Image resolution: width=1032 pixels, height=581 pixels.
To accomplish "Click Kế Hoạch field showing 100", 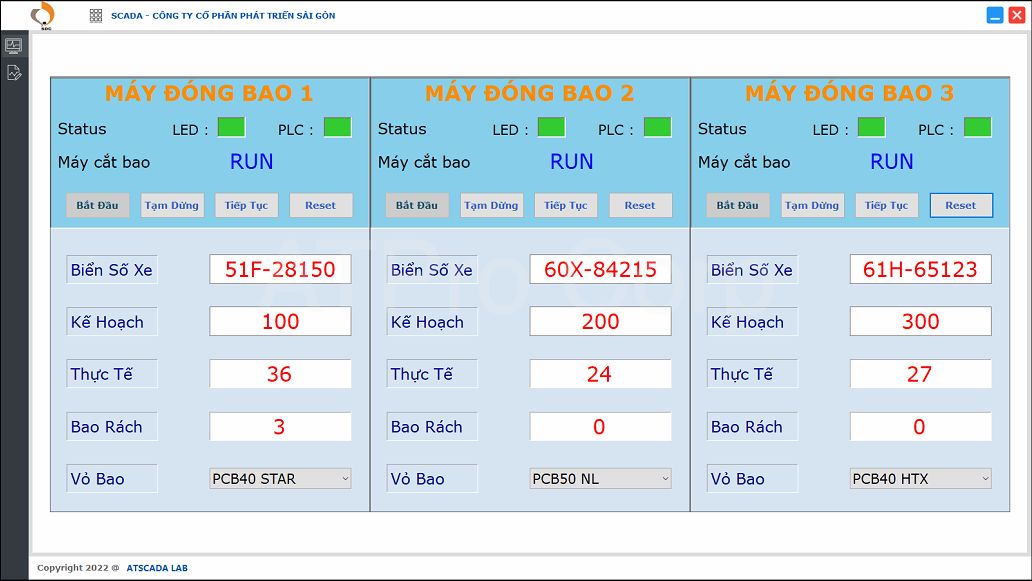I will click(280, 321).
